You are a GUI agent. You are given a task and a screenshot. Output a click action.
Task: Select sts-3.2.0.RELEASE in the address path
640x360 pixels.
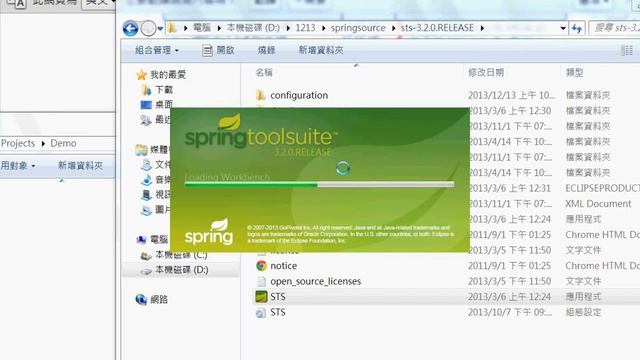pos(437,28)
